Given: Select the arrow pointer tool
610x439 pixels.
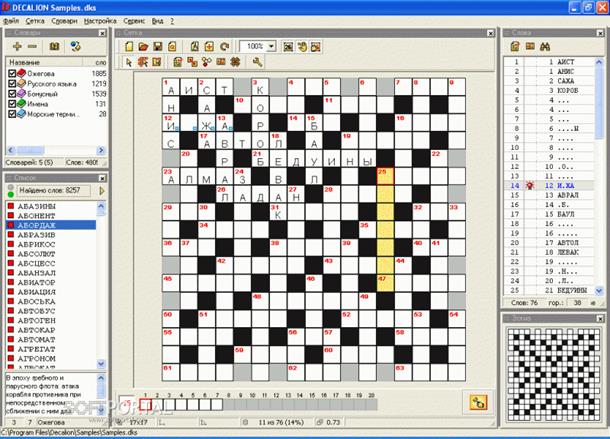Looking at the screenshot, I should pyautogui.click(x=127, y=63).
